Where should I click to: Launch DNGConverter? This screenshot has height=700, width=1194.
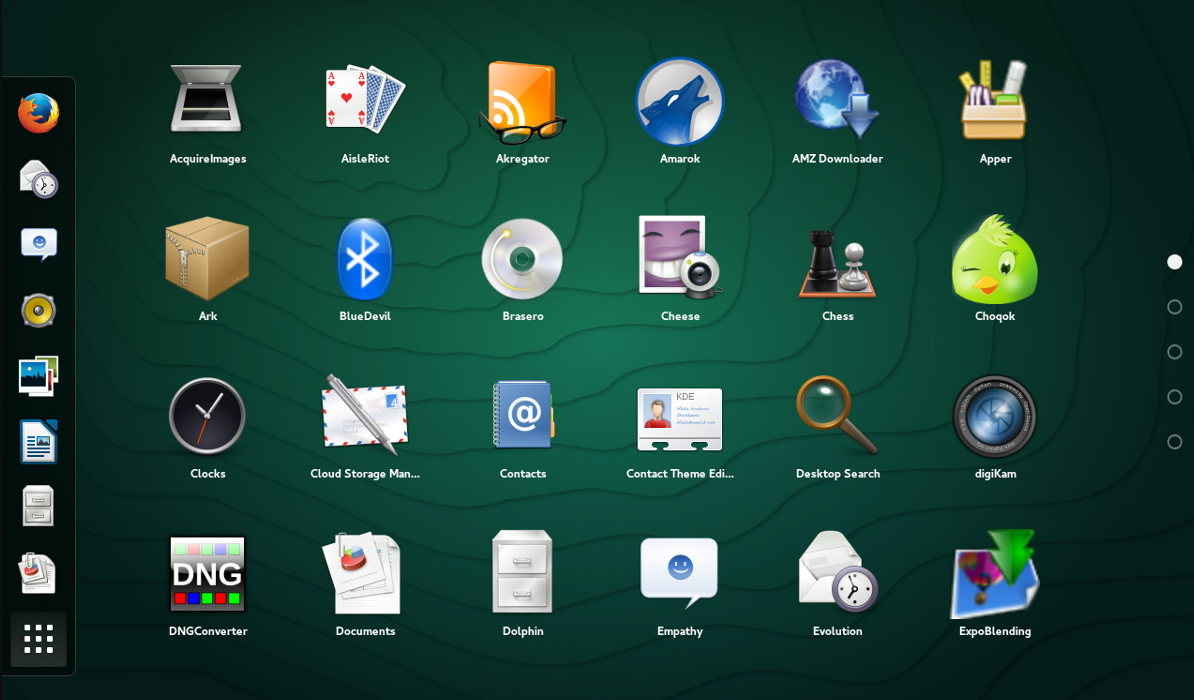pyautogui.click(x=207, y=574)
